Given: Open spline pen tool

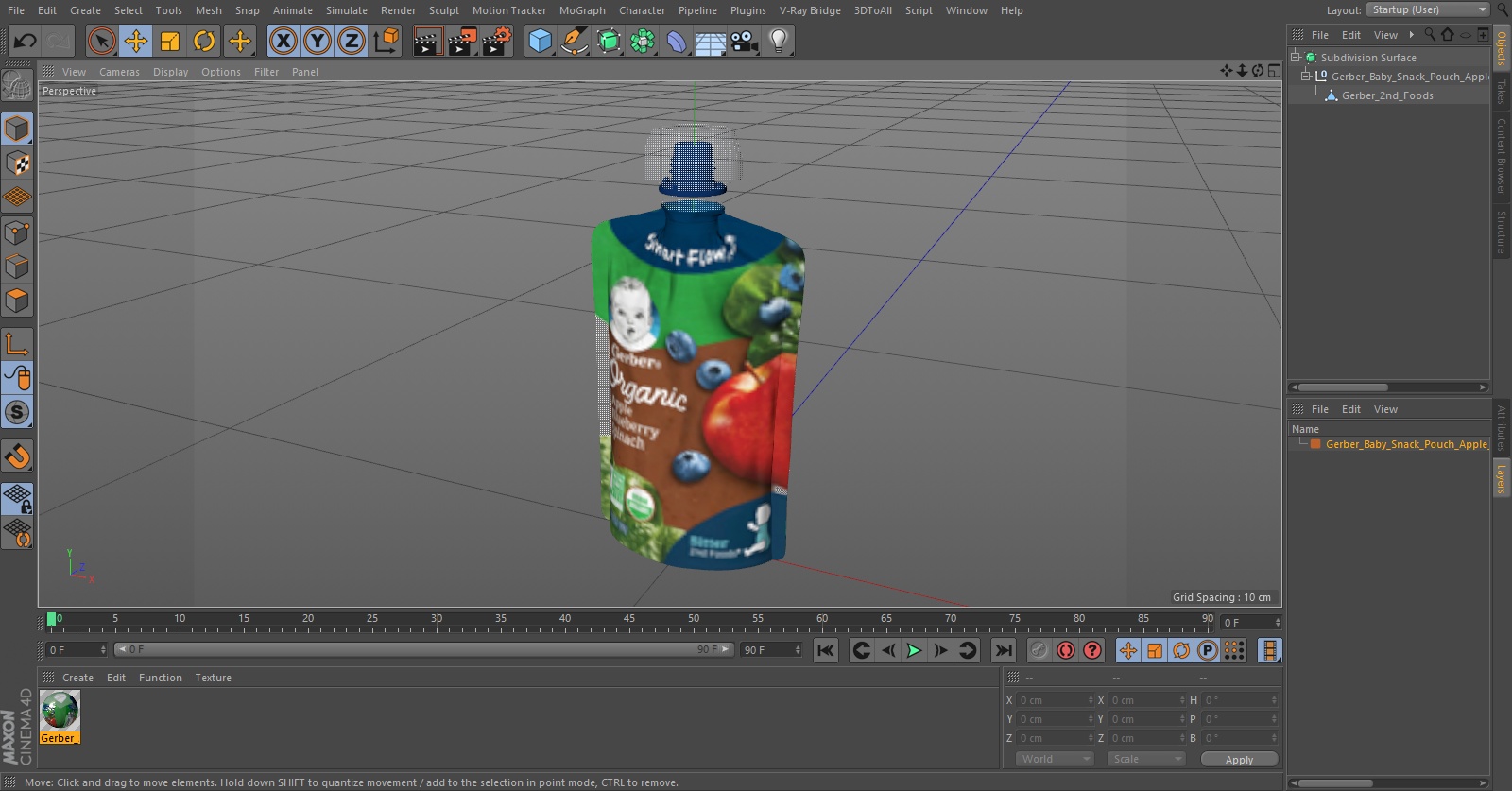Looking at the screenshot, I should point(575,41).
